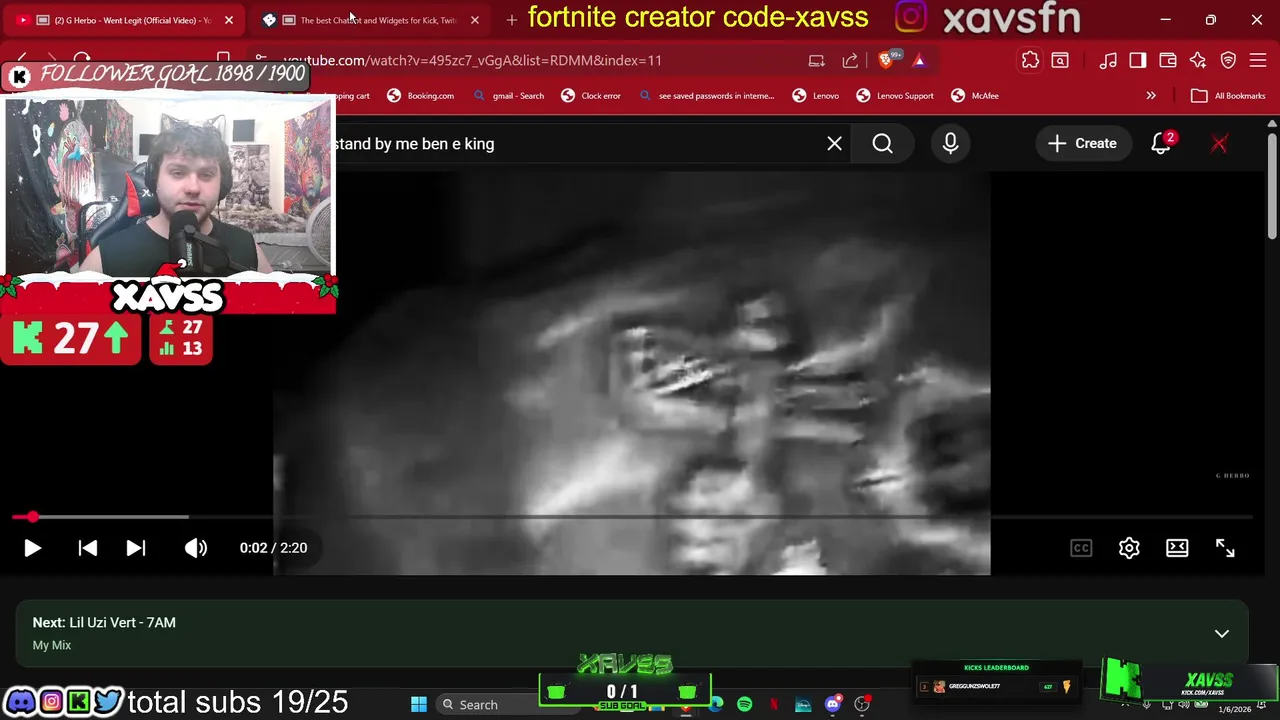Screen dimensions: 1280x720
Task: Open the YouTube Create button
Action: click(1082, 144)
